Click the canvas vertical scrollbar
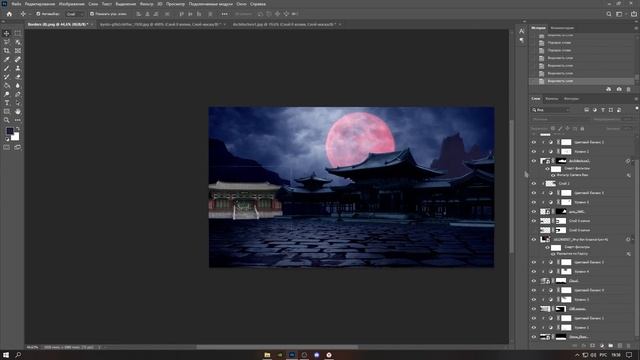The image size is (640, 360). pos(512,186)
